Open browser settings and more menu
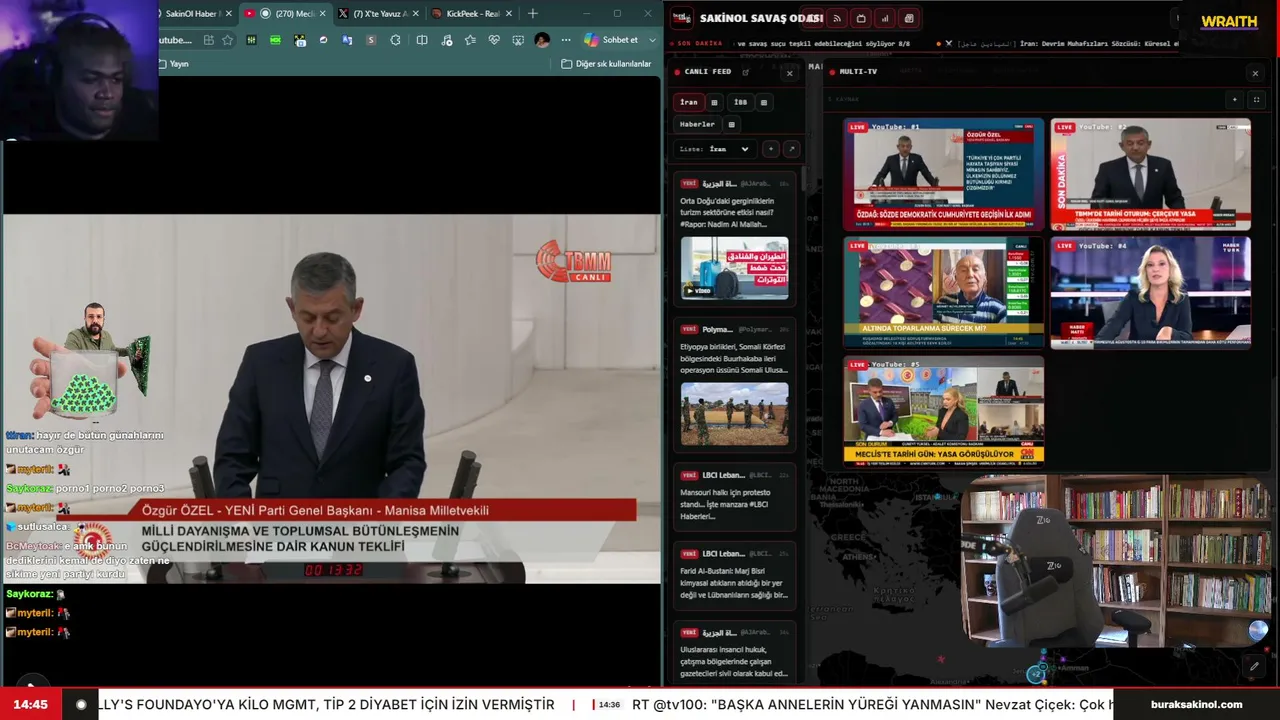Image resolution: width=1280 pixels, height=720 pixels. 566,40
